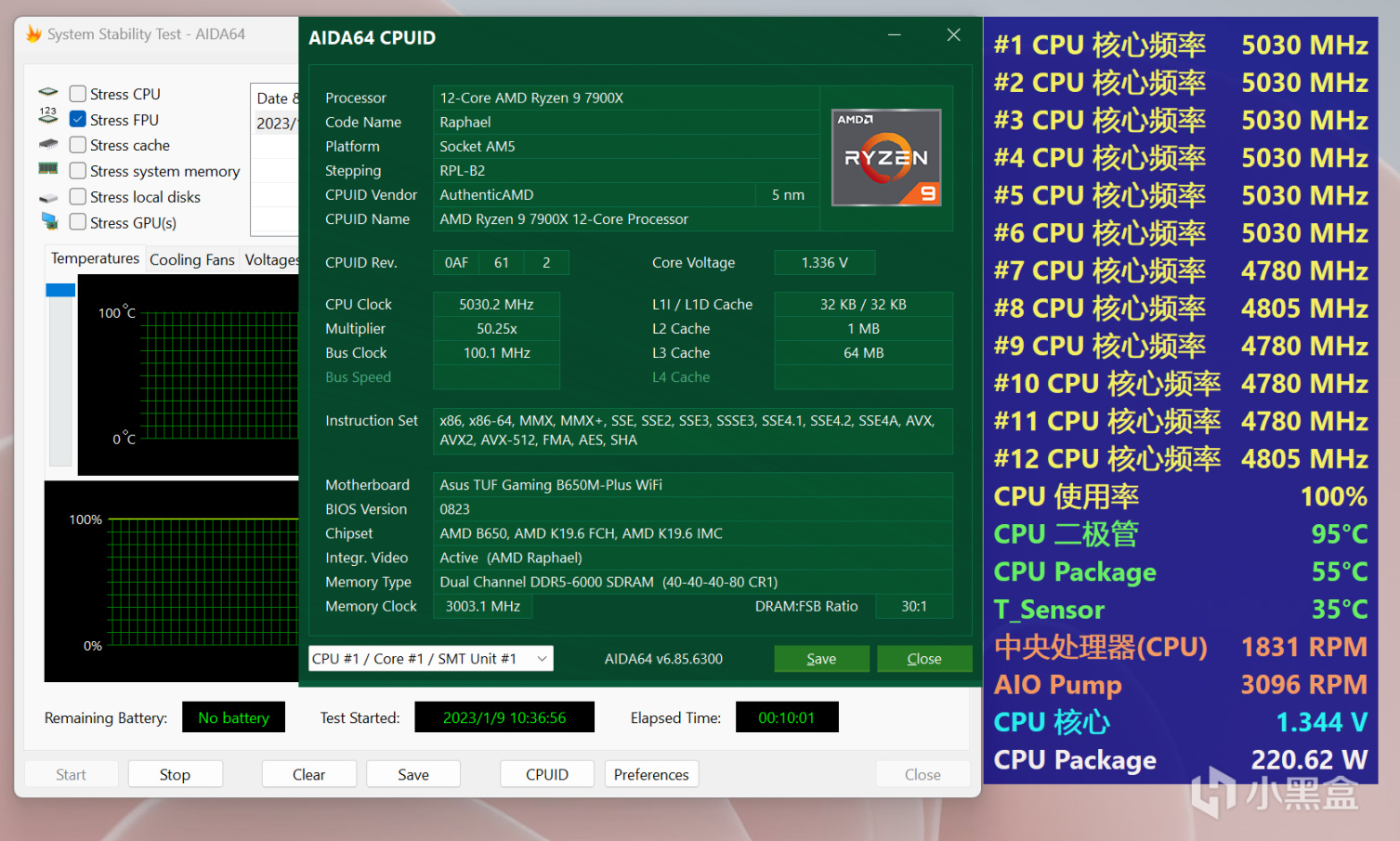Click the CPU Package 220.62 W sensor row

(x=1181, y=759)
